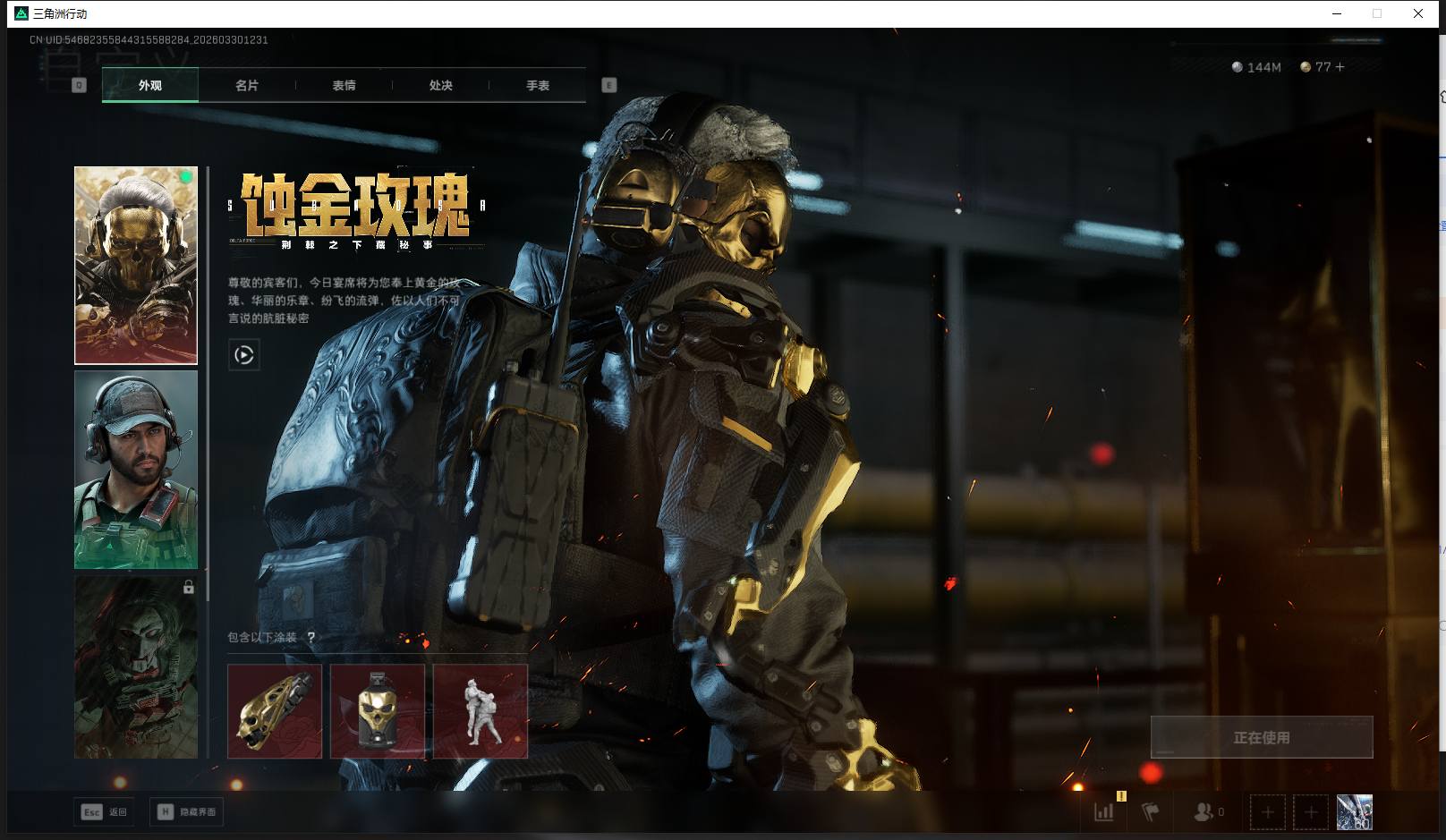The image size is (1446, 840).
Task: Add gold currency using plus sign
Action: [x=1340, y=67]
